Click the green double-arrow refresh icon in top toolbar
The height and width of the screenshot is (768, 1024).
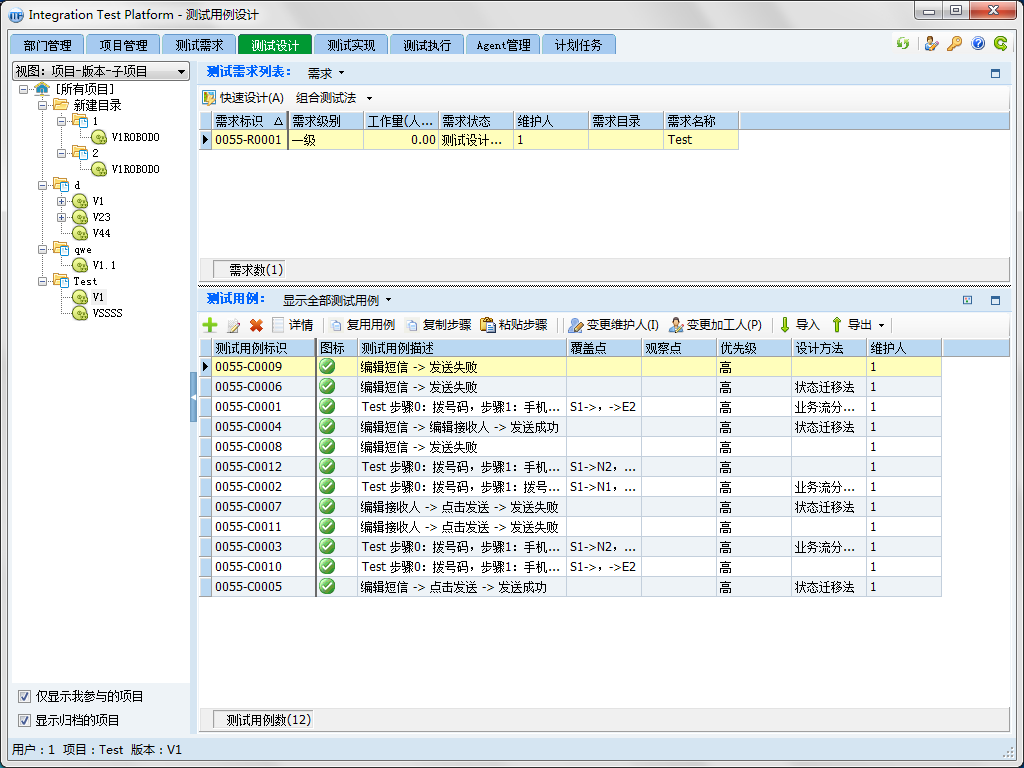[903, 44]
